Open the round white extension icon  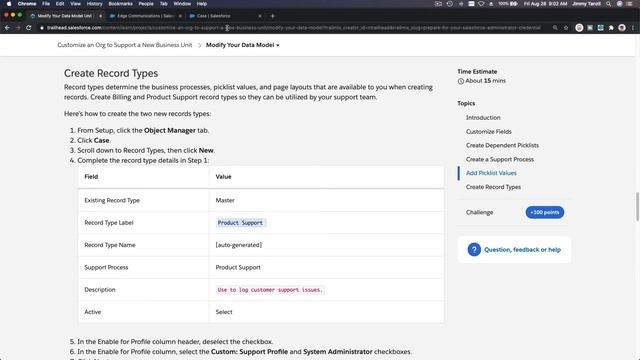coord(579,28)
